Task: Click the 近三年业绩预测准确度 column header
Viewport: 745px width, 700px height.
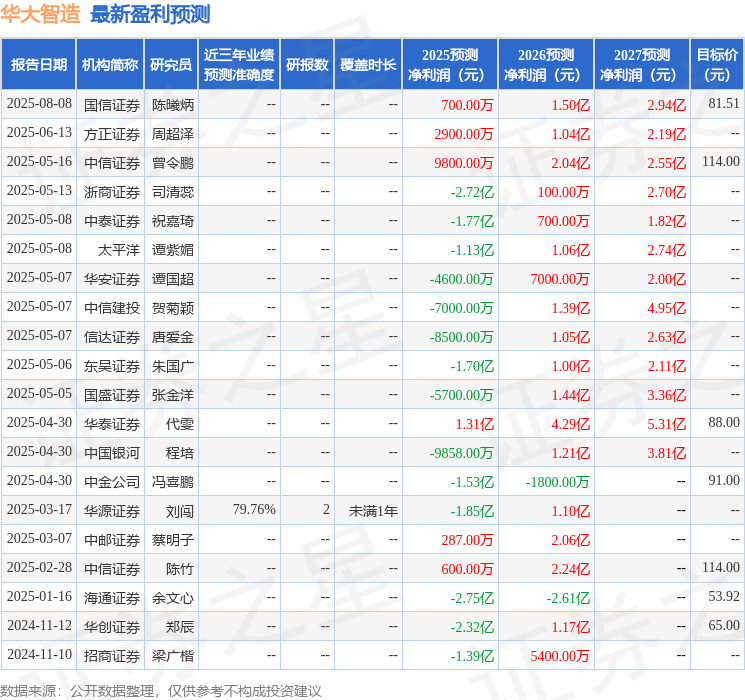Action: coord(239,65)
